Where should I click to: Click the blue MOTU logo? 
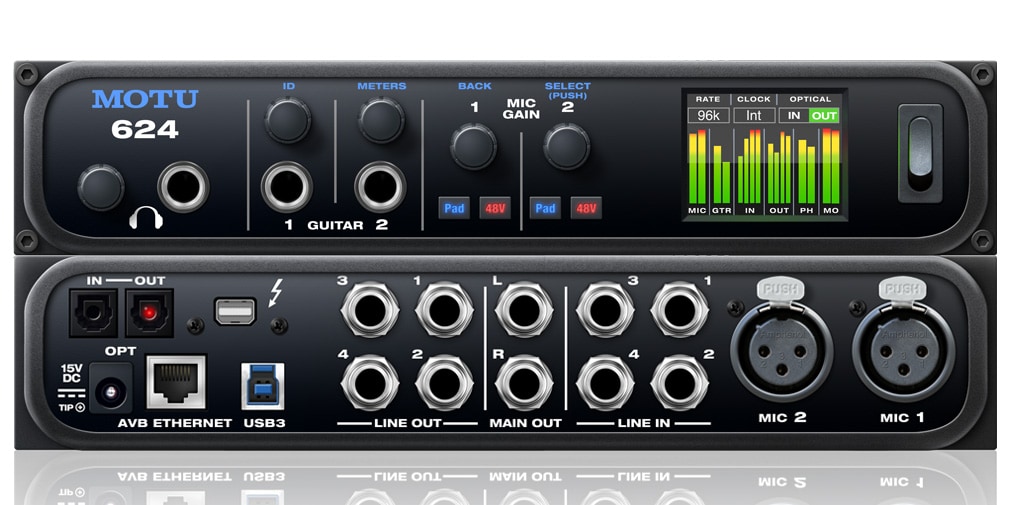pyautogui.click(x=145, y=99)
